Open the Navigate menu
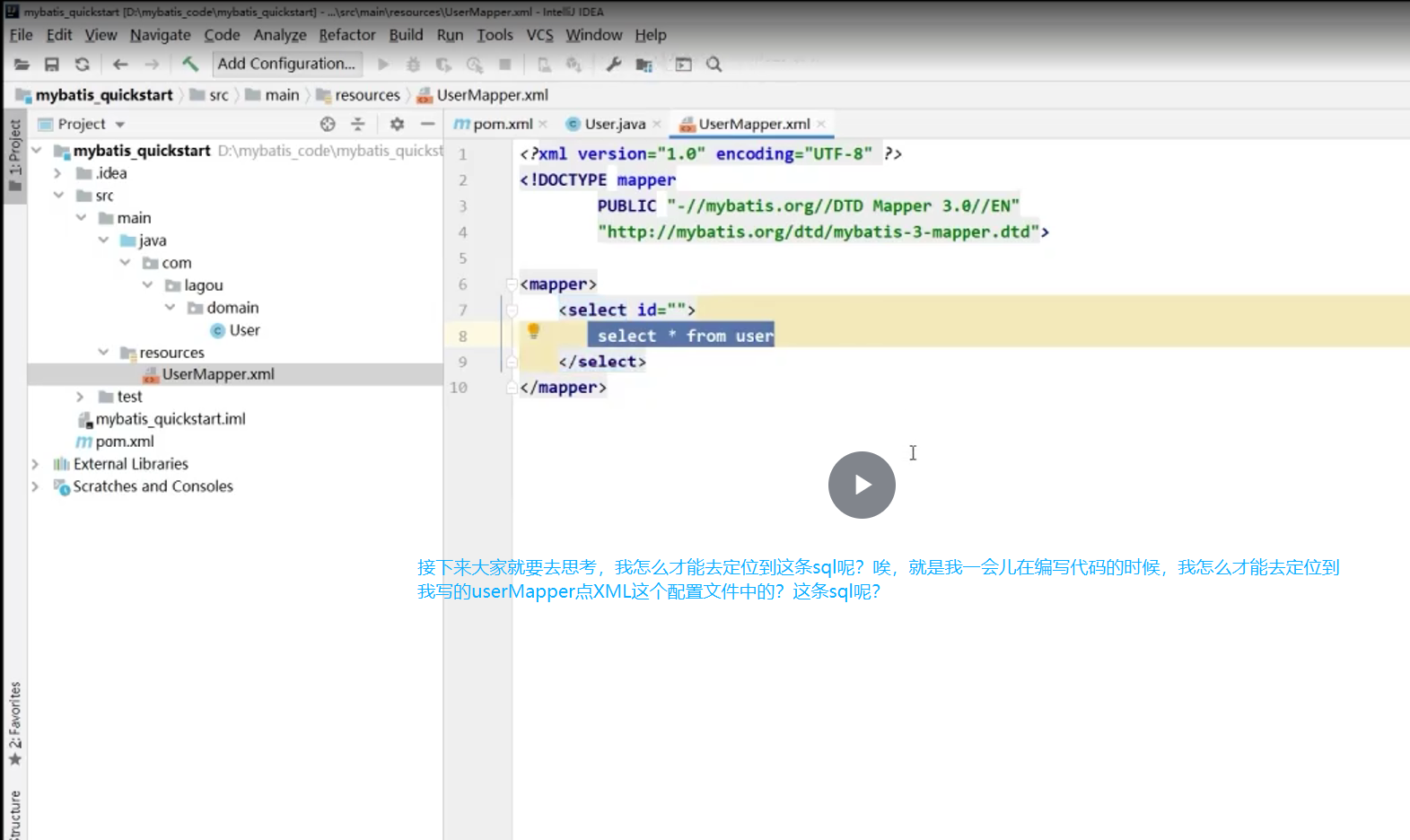1410x840 pixels. [160, 35]
